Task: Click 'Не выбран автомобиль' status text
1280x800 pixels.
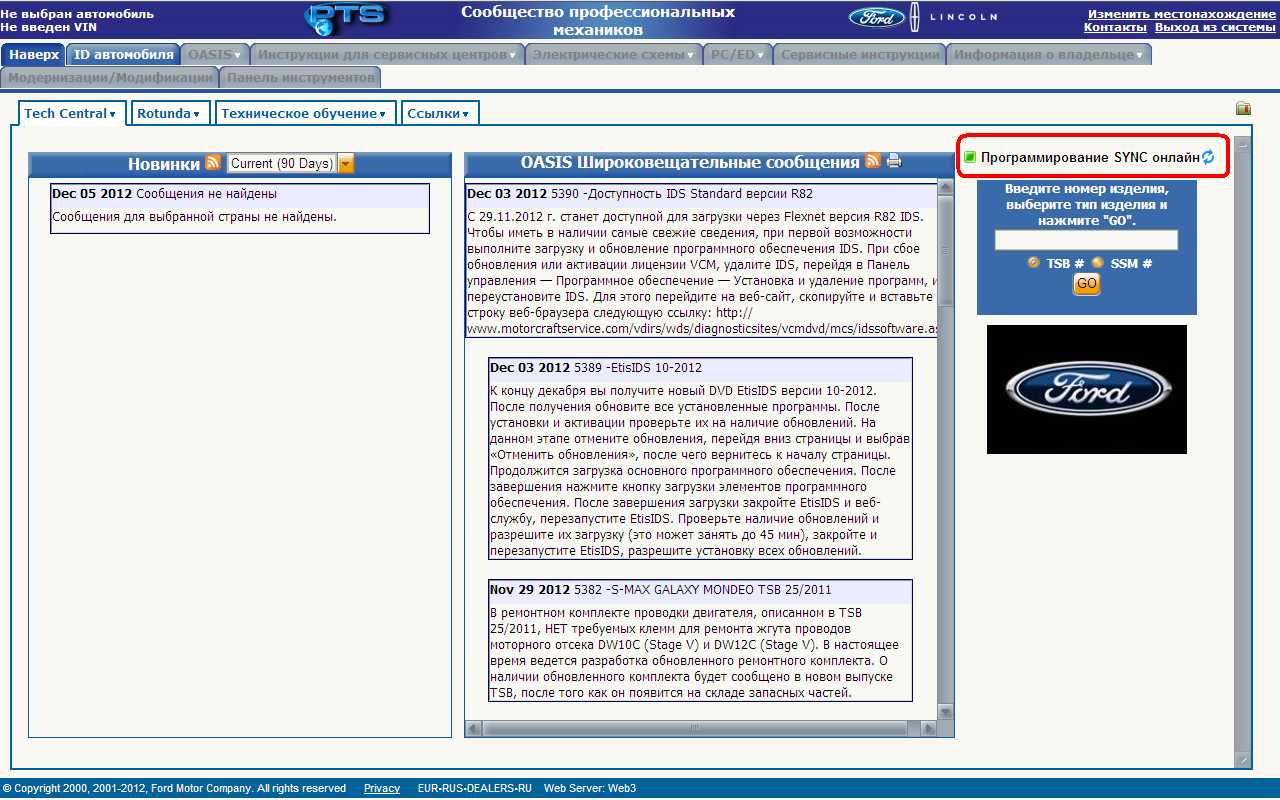Action: [x=78, y=14]
